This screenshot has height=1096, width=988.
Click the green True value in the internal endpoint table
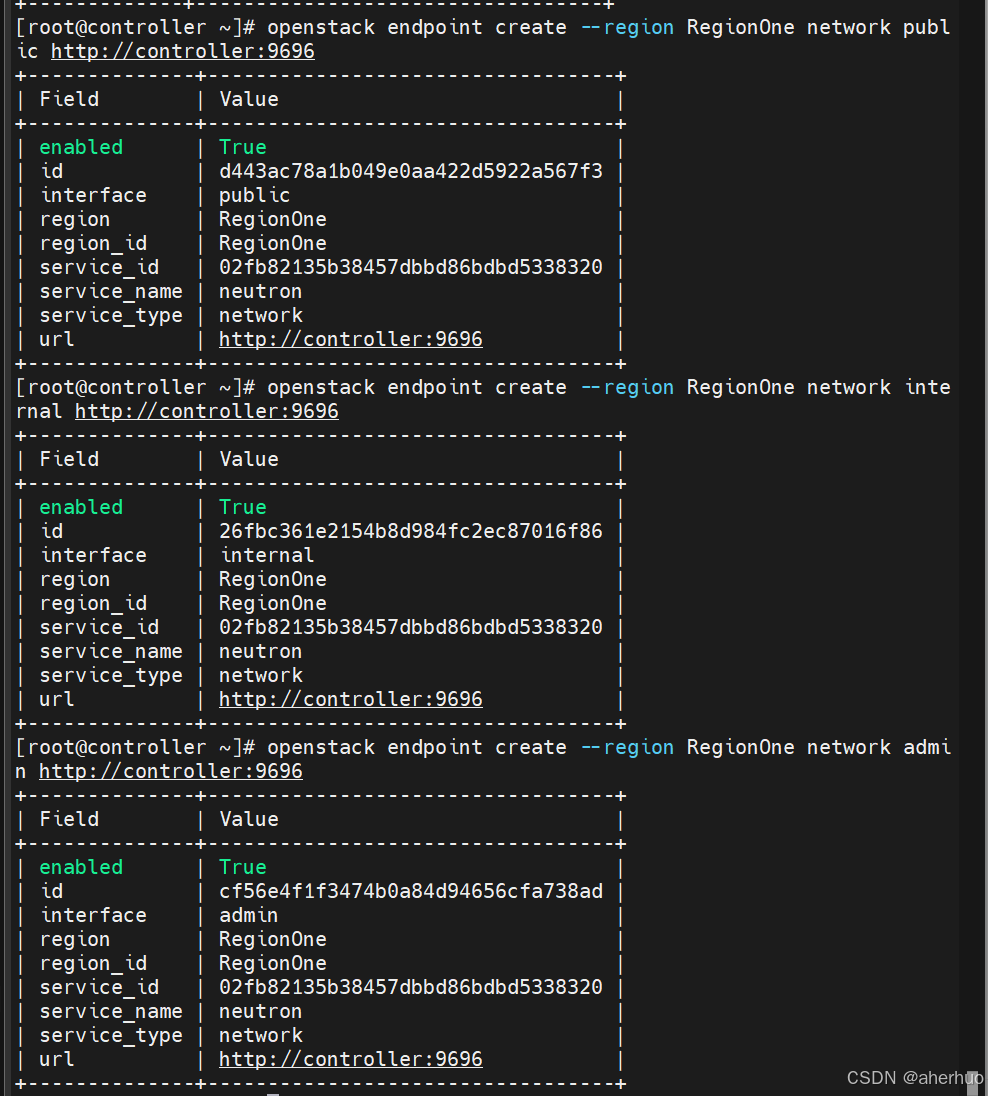click(x=243, y=507)
